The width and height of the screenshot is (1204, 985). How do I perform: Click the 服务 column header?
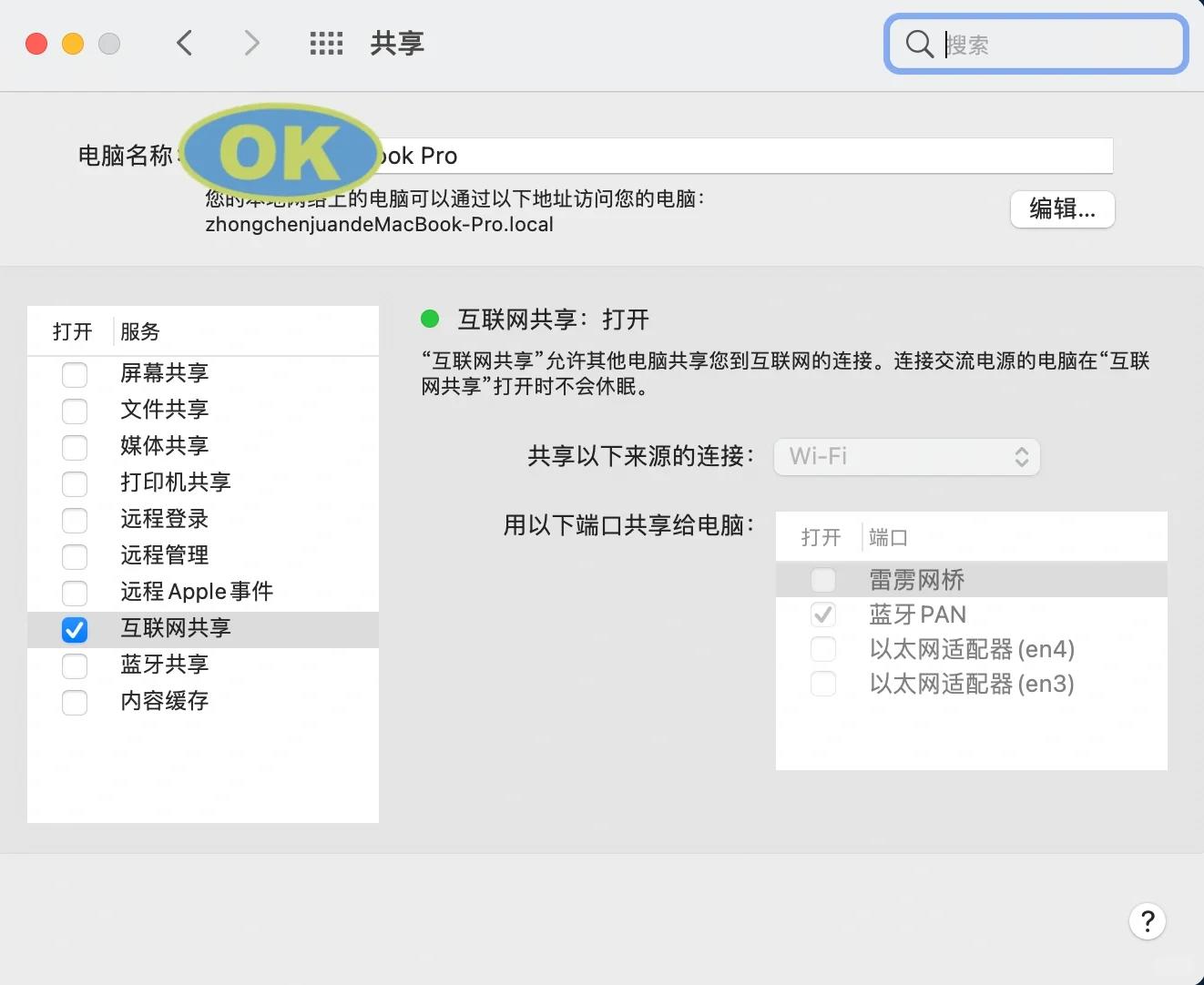pyautogui.click(x=140, y=331)
